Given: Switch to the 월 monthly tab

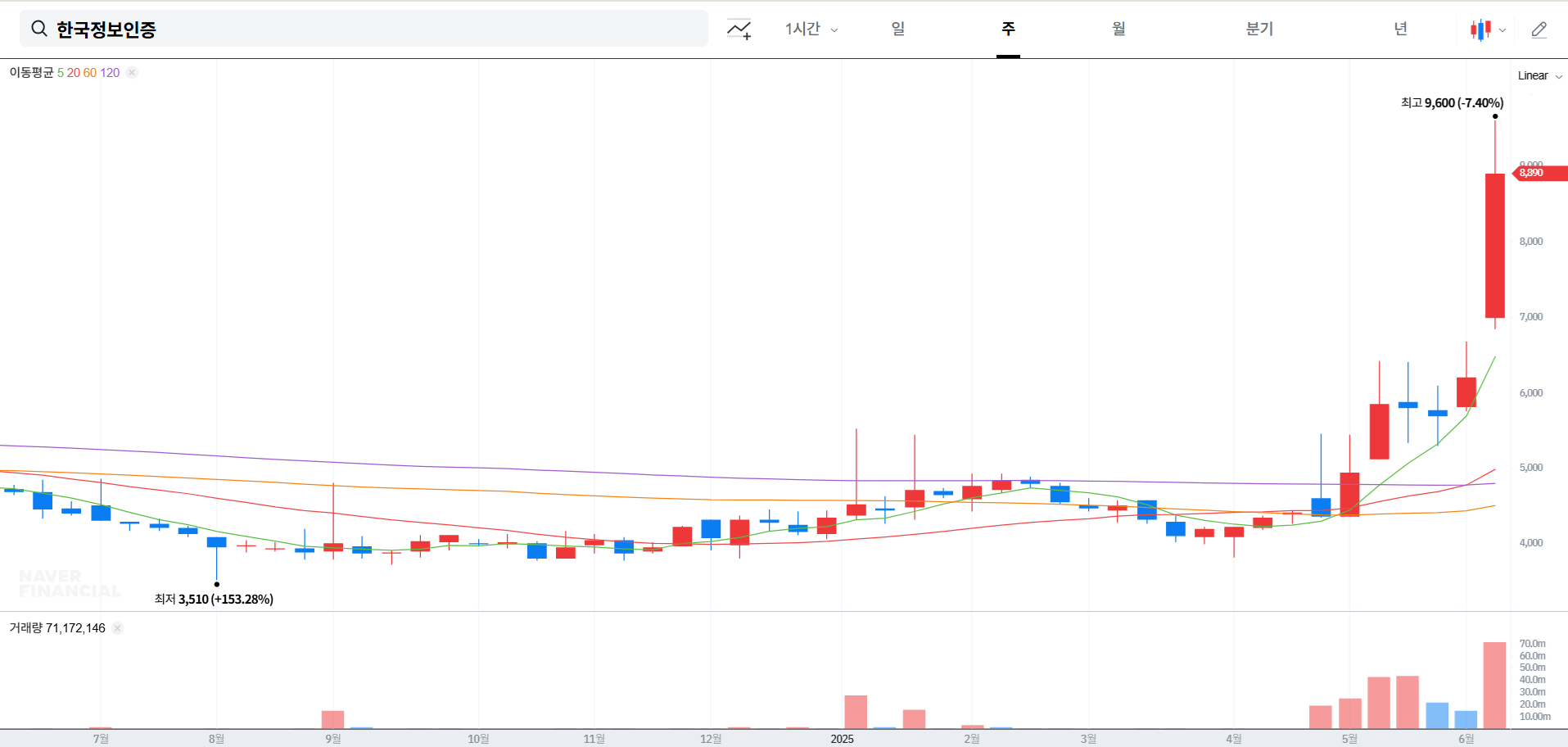Looking at the screenshot, I should pos(1118,29).
